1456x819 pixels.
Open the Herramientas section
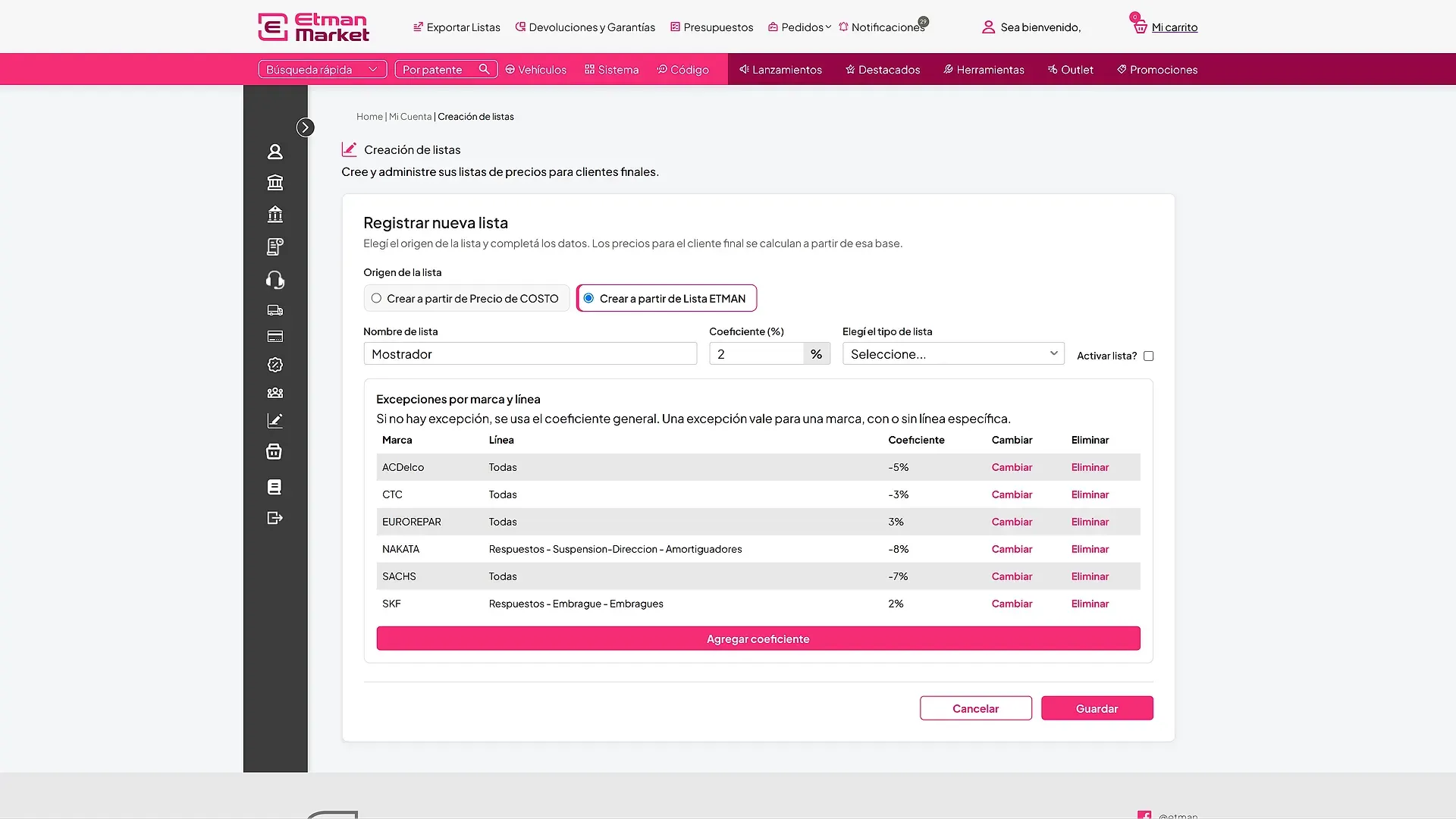(x=984, y=69)
